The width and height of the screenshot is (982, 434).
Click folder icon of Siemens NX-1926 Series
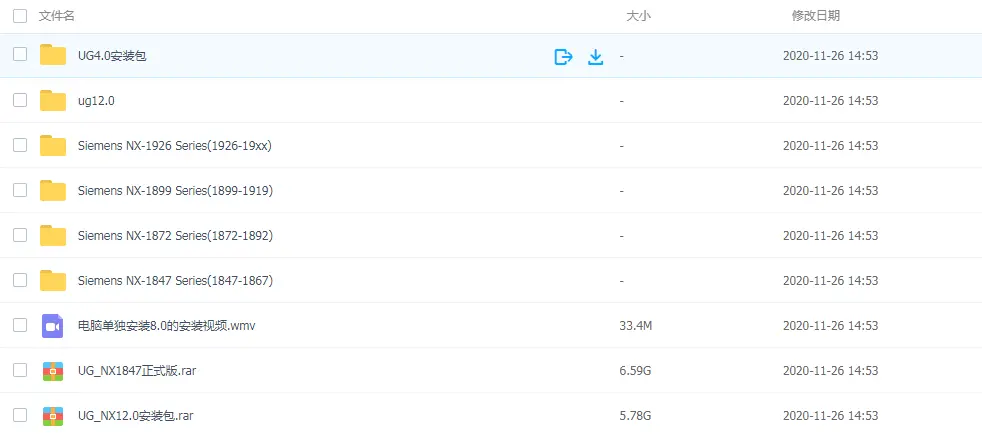pyautogui.click(x=53, y=145)
